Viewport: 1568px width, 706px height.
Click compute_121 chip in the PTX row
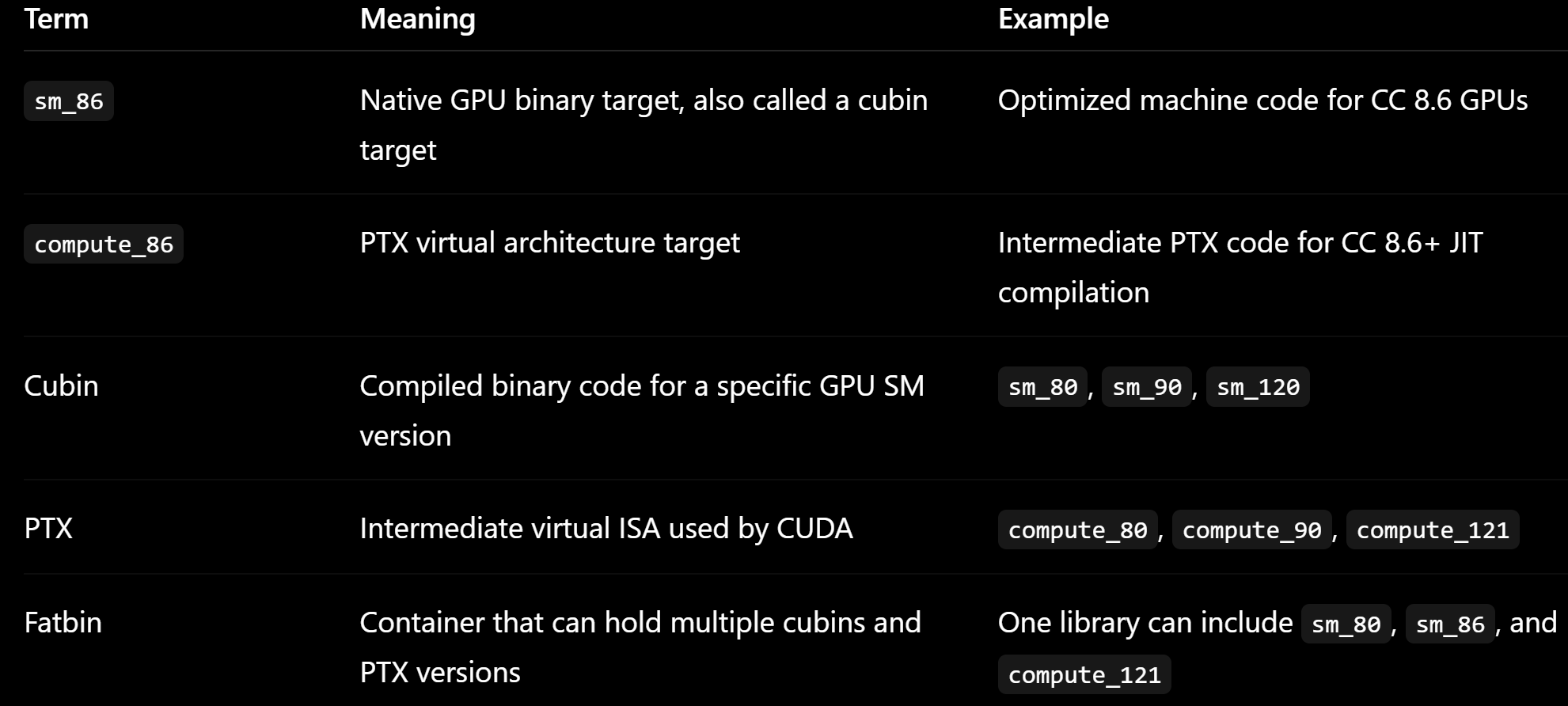(x=1433, y=529)
